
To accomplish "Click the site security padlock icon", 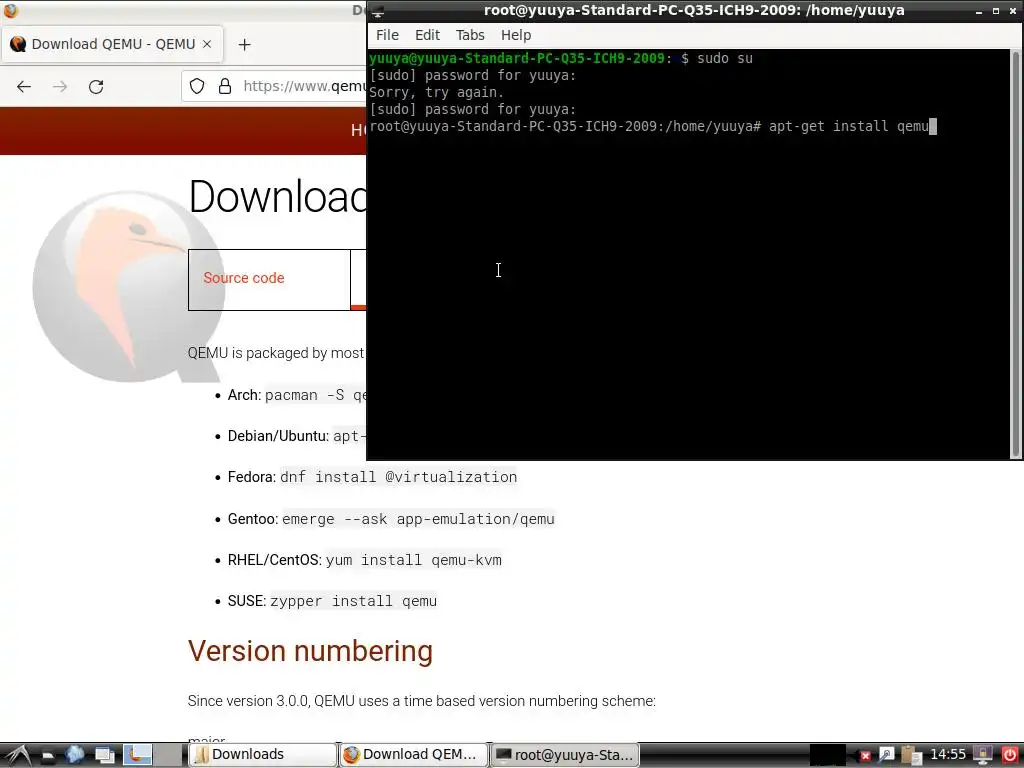I will (x=225, y=86).
